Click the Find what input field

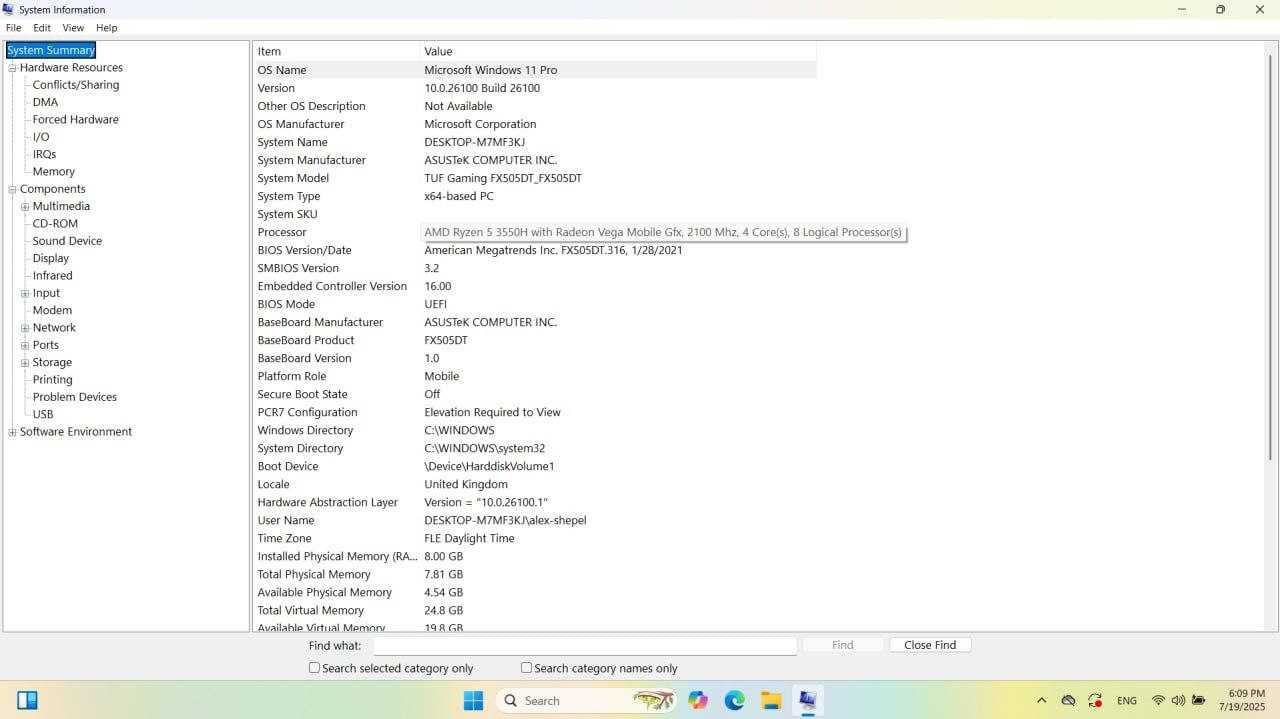click(585, 645)
